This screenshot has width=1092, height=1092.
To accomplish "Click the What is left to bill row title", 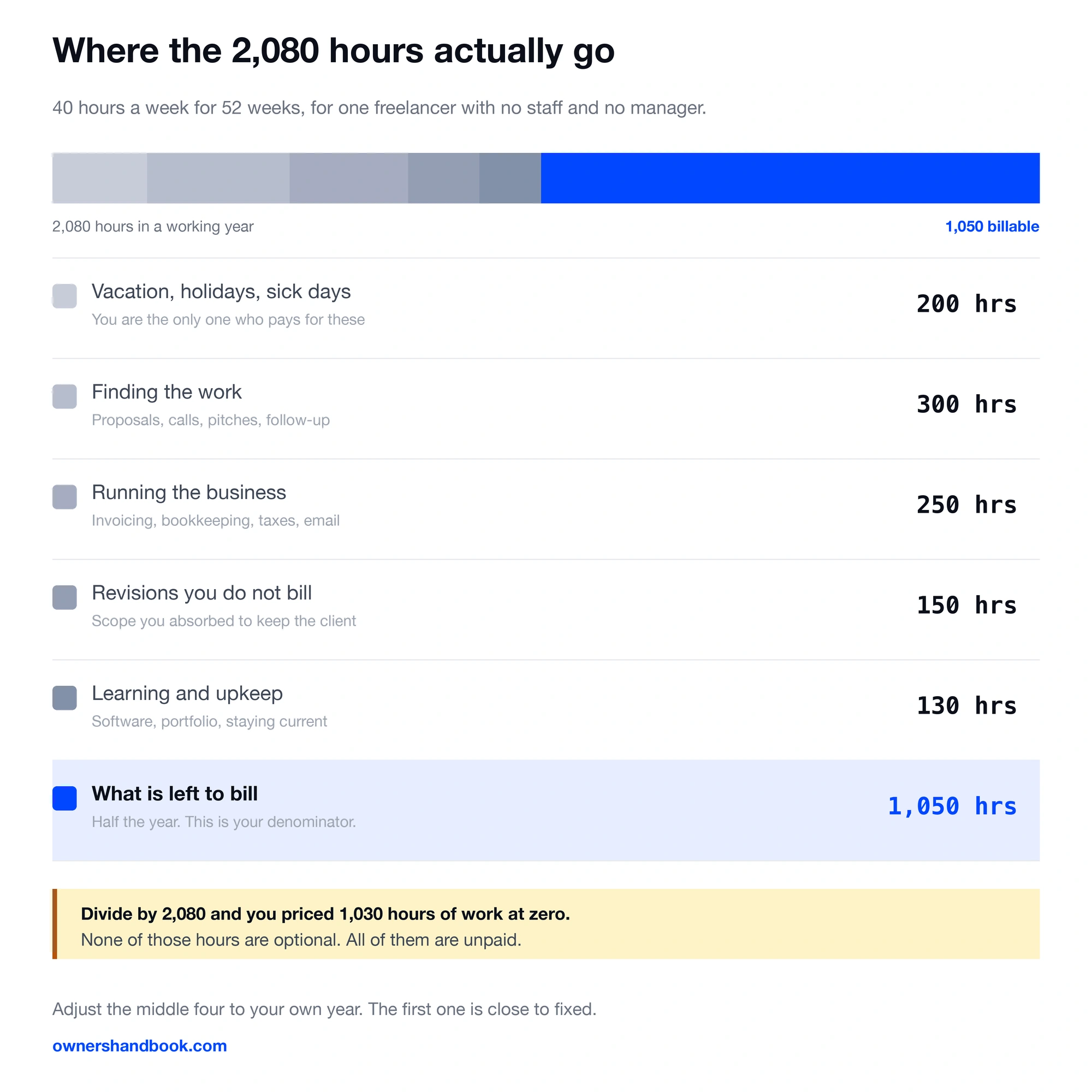I will point(175,794).
